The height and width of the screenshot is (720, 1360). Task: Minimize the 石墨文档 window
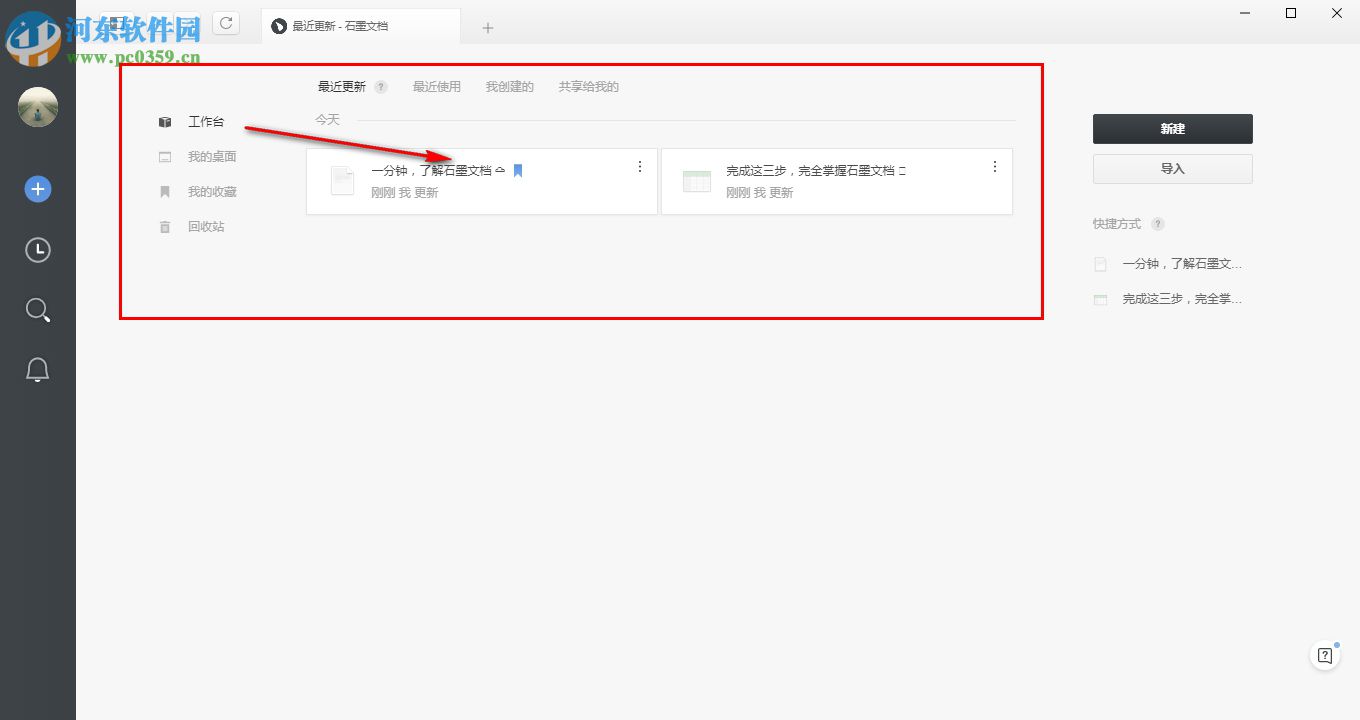click(1245, 13)
